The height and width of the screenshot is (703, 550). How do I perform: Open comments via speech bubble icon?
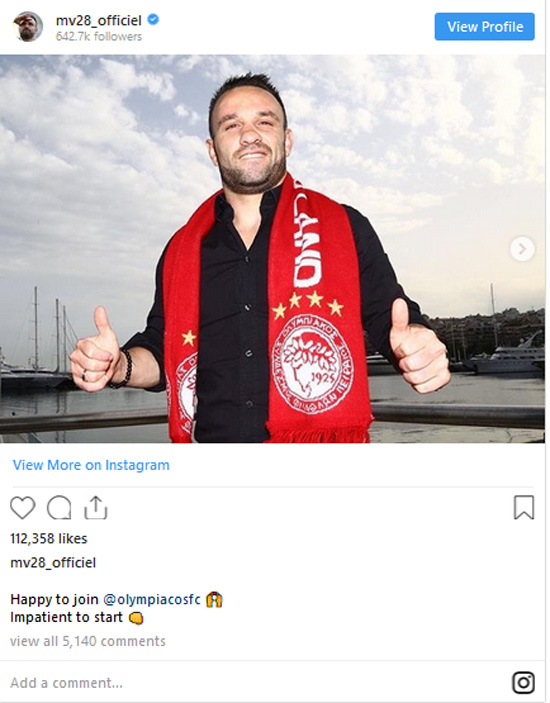(59, 508)
